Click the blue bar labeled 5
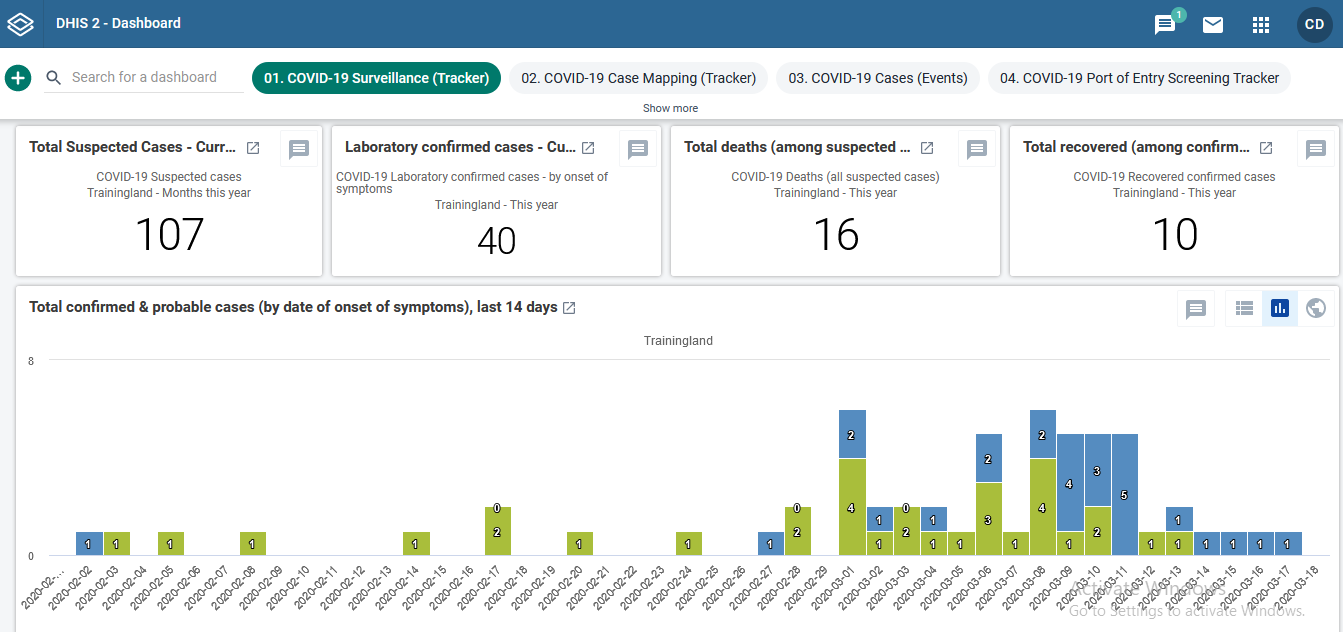 coord(1125,495)
